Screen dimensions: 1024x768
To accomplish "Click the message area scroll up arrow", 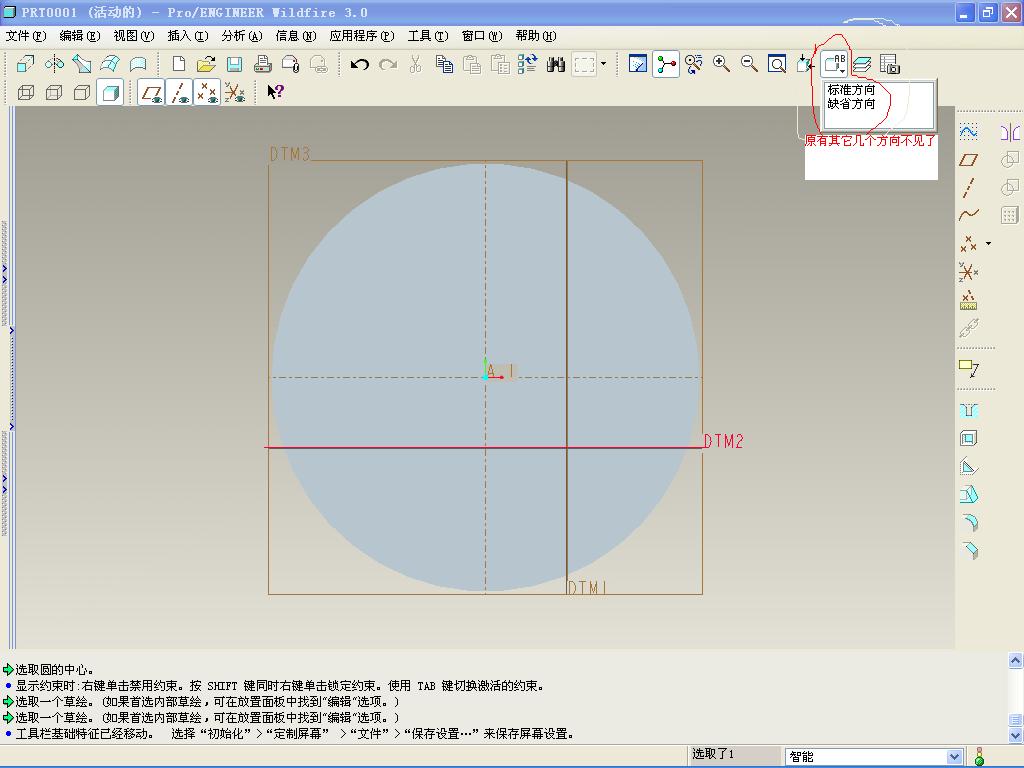I will (x=1016, y=661).
